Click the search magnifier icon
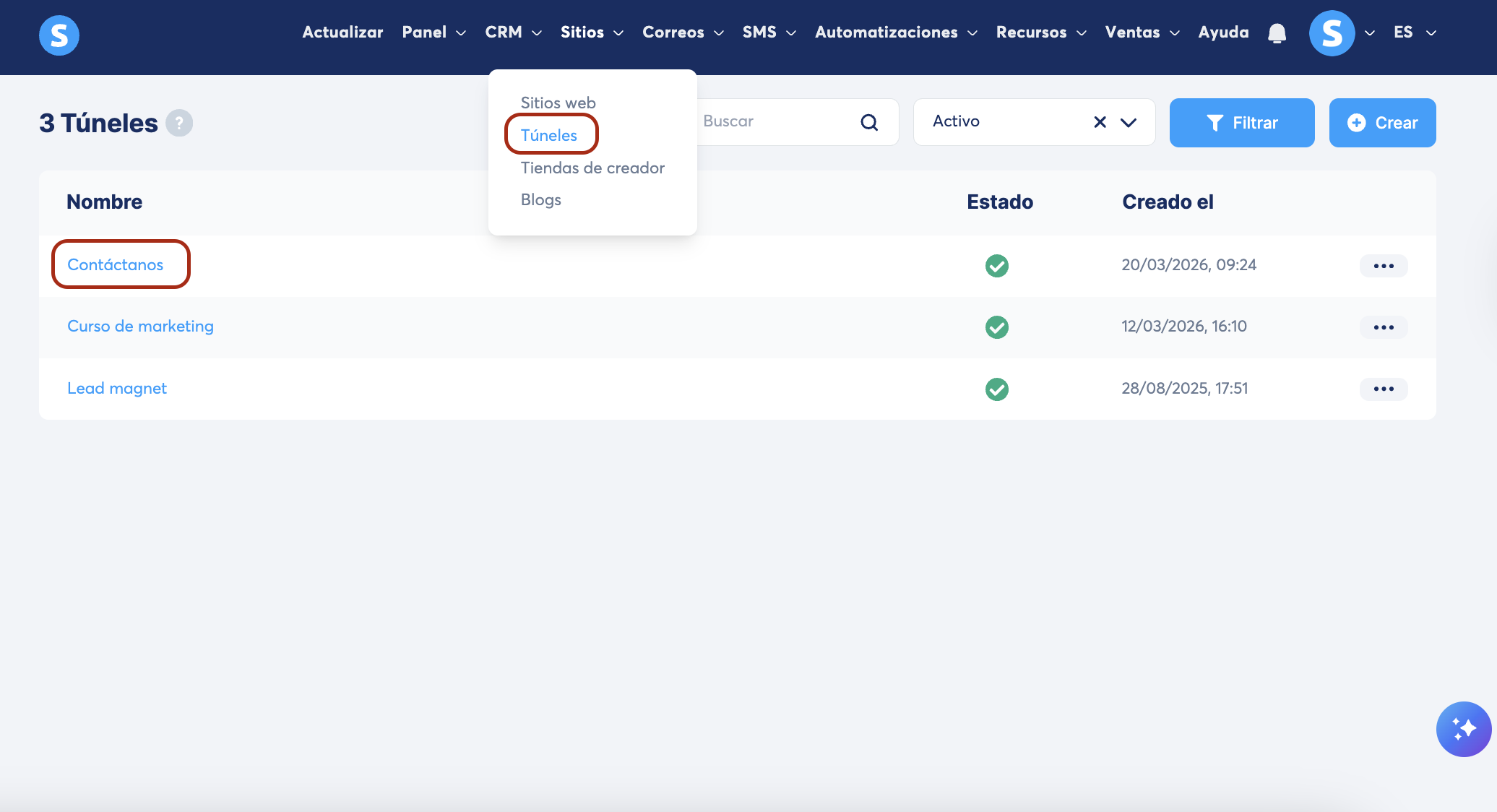This screenshot has width=1497, height=812. pos(869,122)
